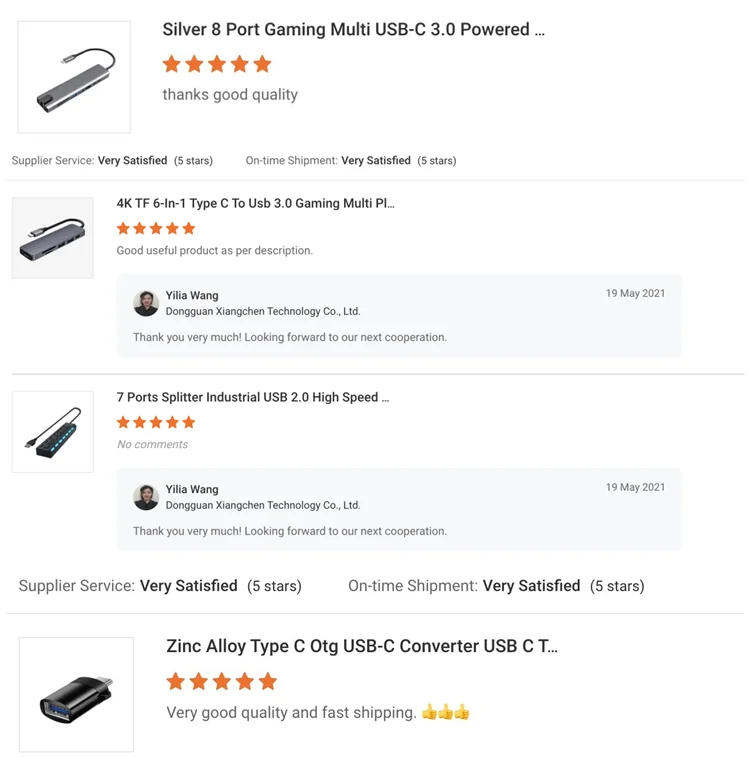Click the "thanks good quality" review text
This screenshot has height=758, width=750.
(x=230, y=95)
